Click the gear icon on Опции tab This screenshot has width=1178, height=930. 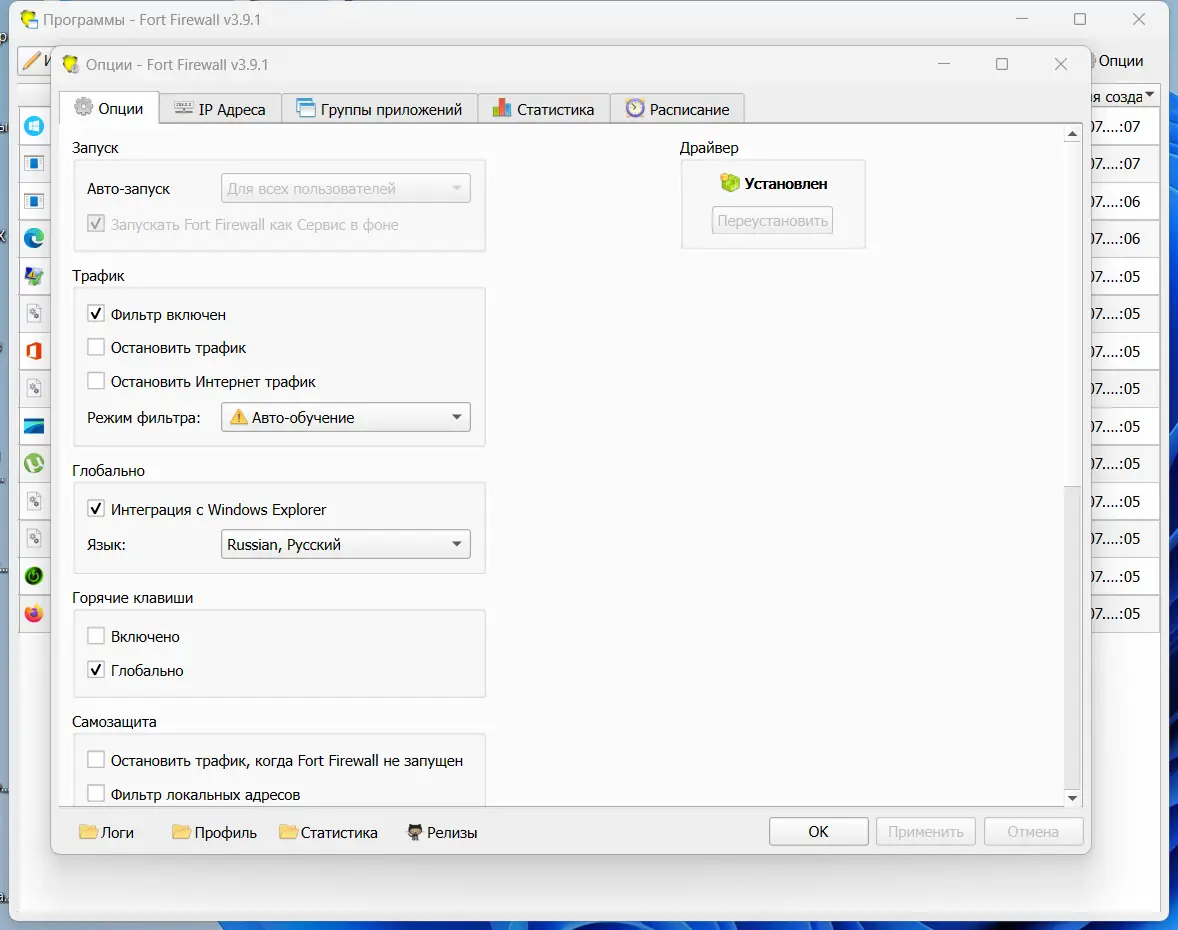click(x=83, y=107)
